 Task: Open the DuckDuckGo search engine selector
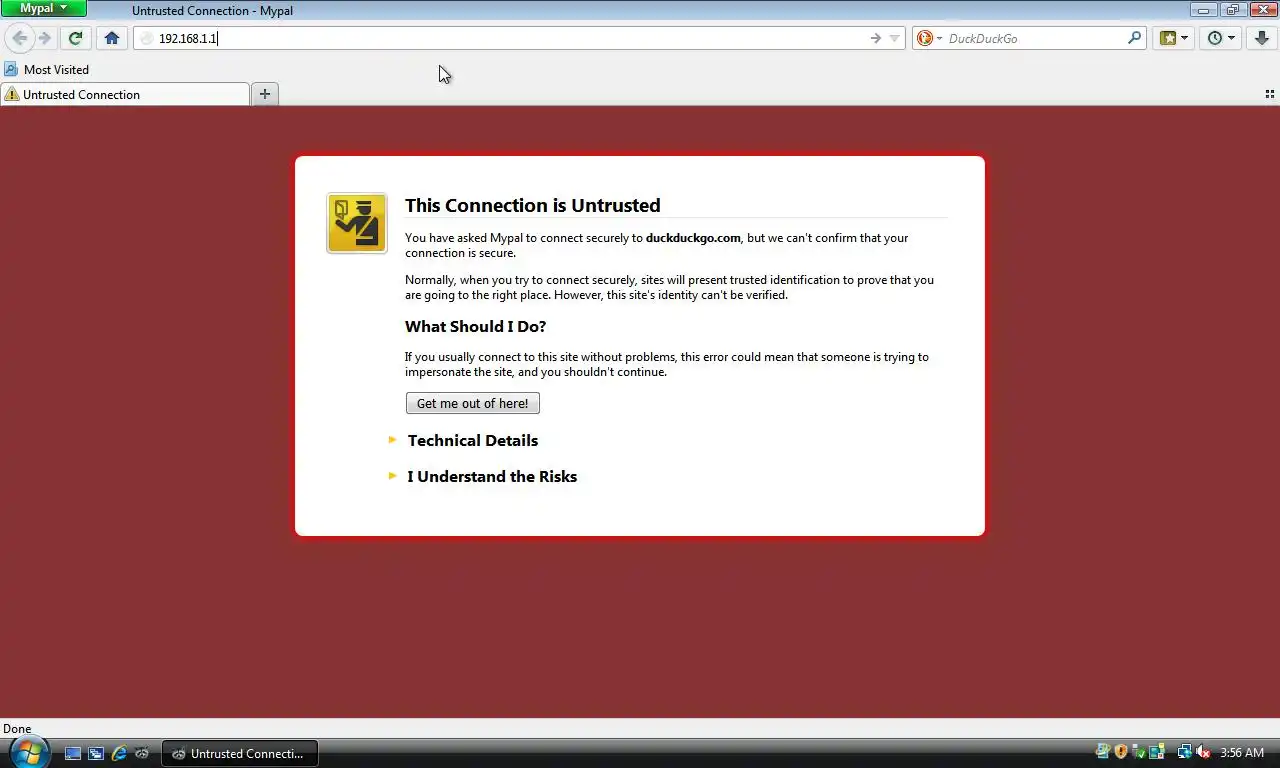[x=930, y=38]
